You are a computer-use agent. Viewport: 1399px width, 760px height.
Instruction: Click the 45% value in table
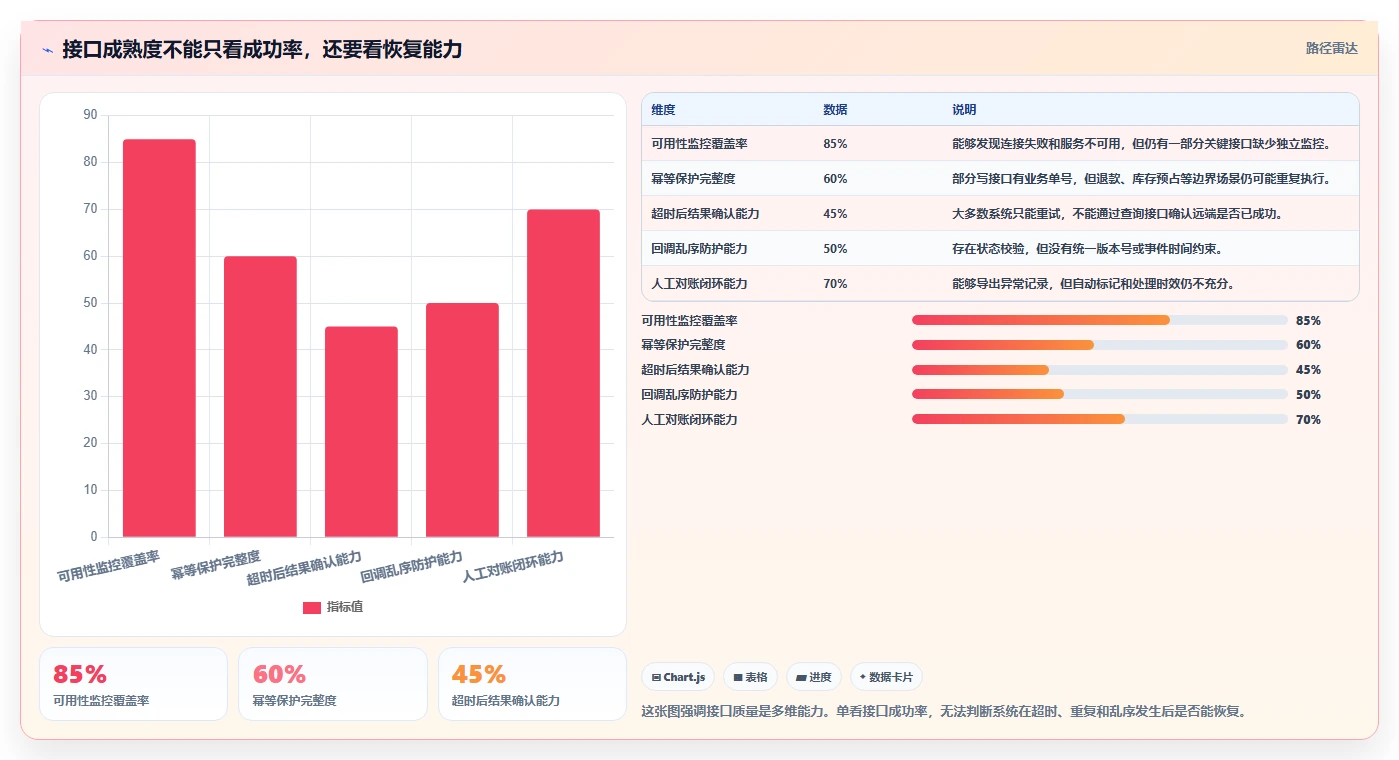(x=835, y=214)
